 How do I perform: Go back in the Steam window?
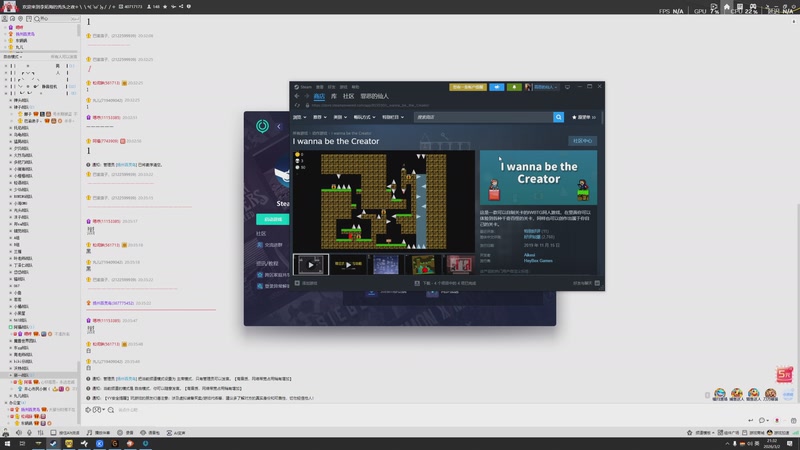(297, 96)
